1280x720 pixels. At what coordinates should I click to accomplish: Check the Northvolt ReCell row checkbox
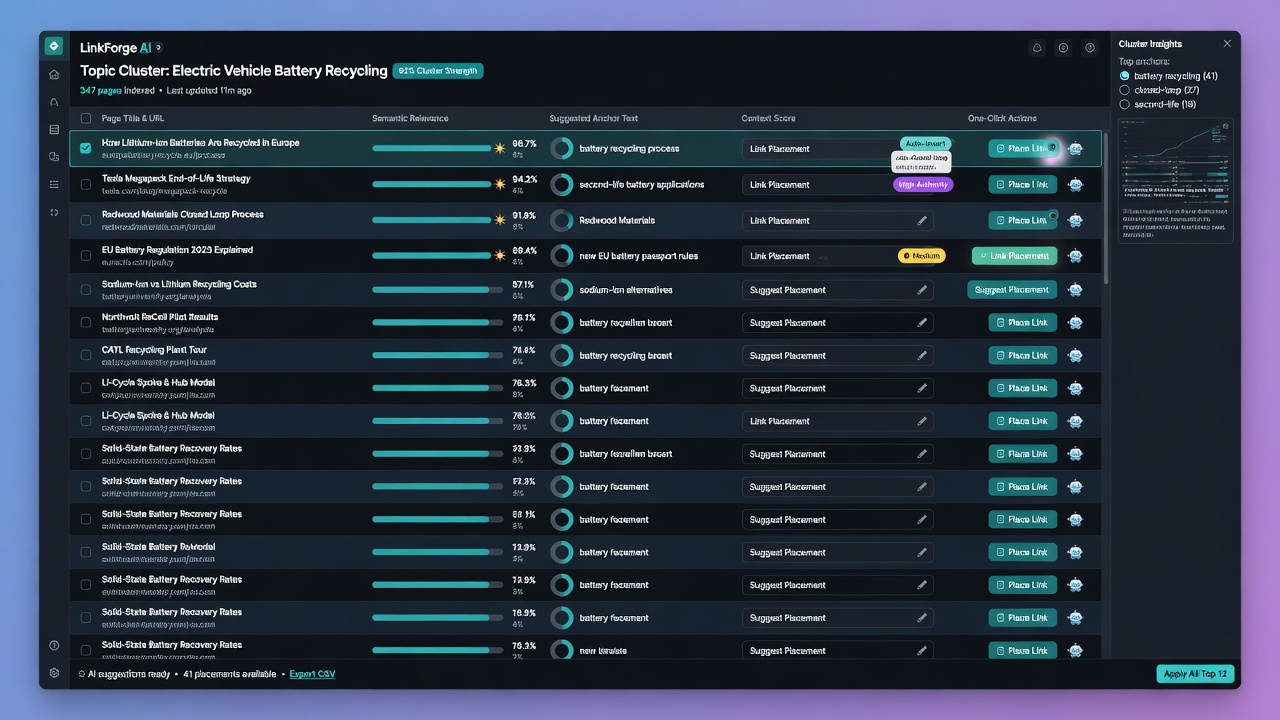click(x=85, y=322)
